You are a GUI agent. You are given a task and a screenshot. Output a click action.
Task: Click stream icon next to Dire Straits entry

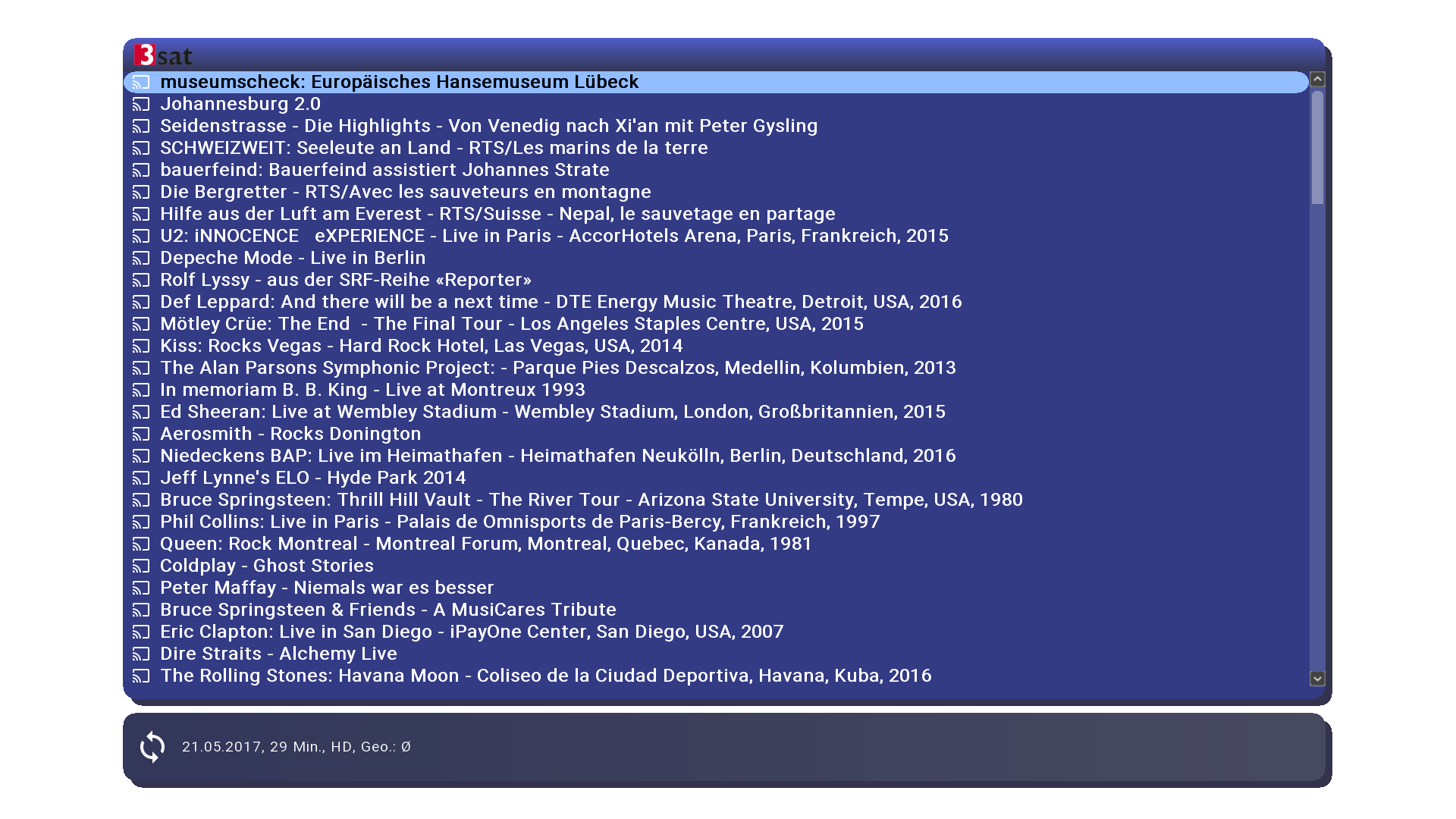point(141,654)
